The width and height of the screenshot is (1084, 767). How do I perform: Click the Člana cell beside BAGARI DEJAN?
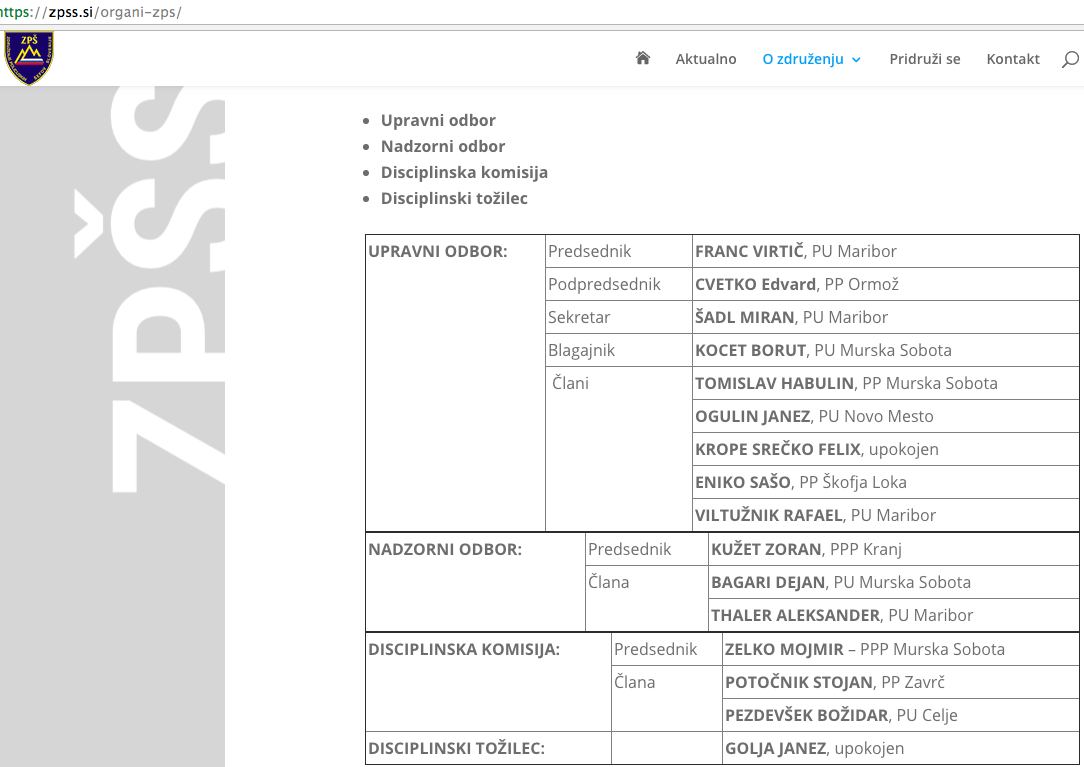point(647,598)
